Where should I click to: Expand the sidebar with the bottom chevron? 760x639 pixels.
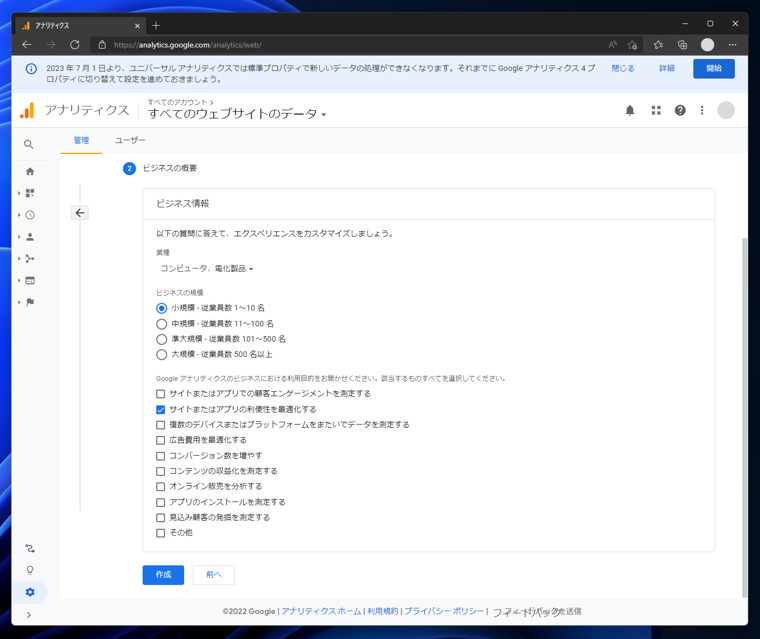point(29,615)
